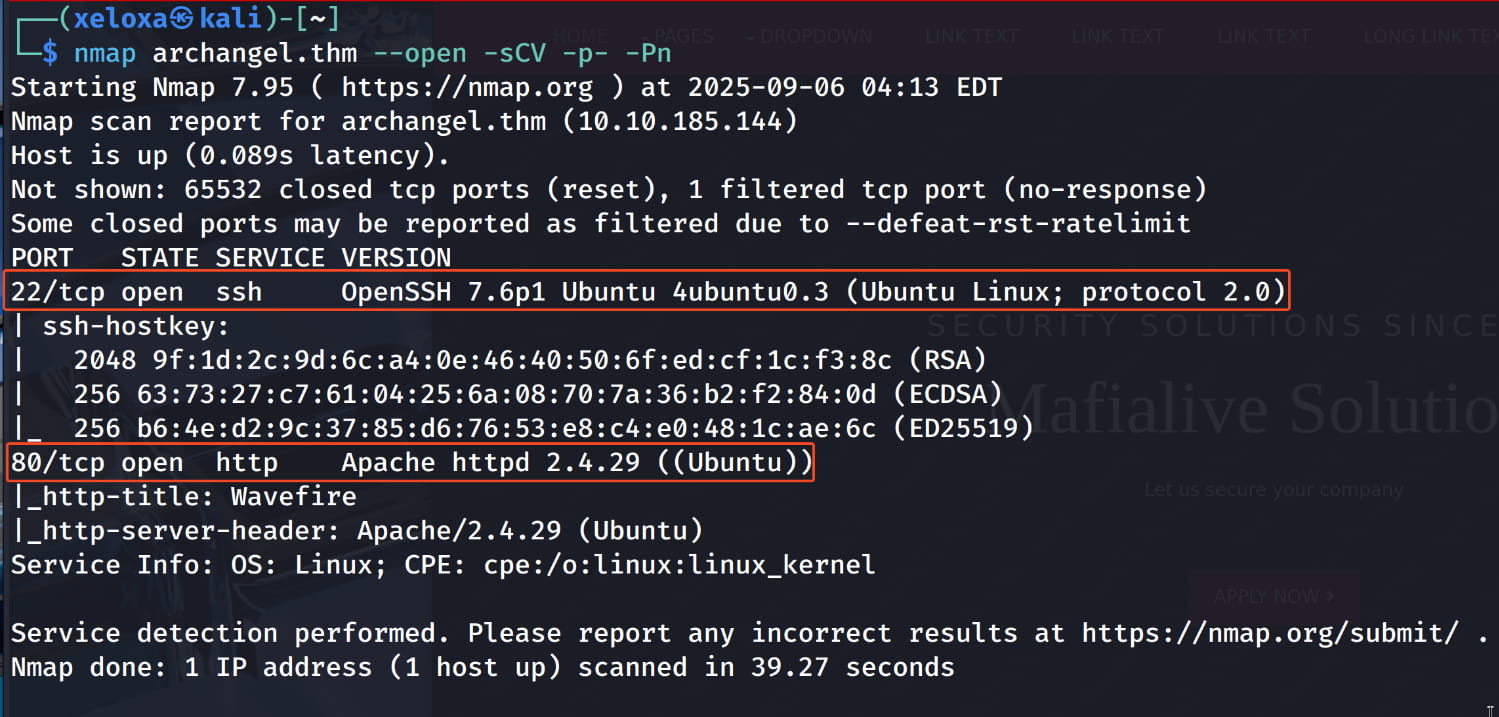Click the Mafialive Solutions heading
Image resolution: width=1499 pixels, height=717 pixels.
pyautogui.click(x=1250, y=407)
